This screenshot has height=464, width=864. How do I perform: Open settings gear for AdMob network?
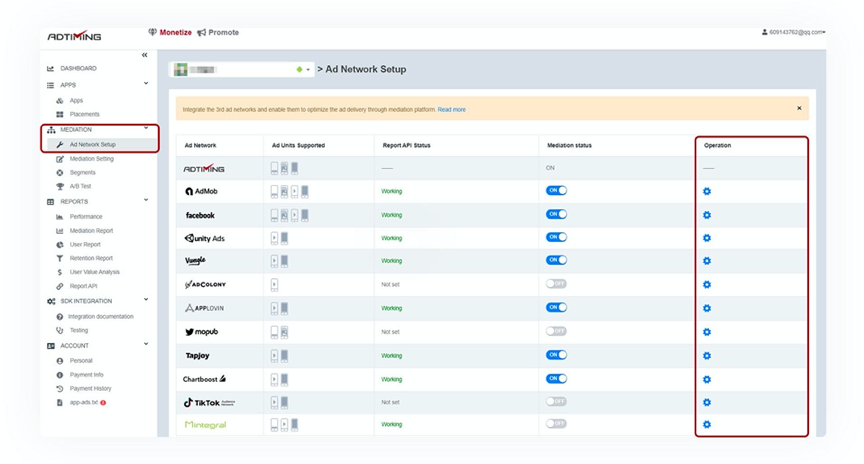point(707,191)
